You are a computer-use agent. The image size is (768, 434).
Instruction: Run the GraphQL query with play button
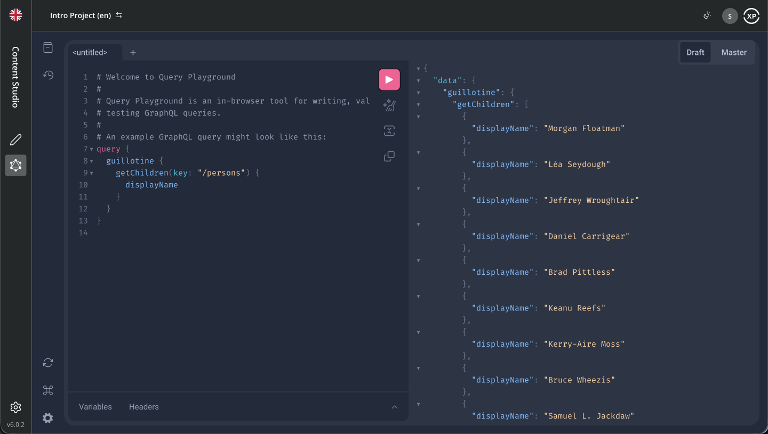click(x=389, y=79)
